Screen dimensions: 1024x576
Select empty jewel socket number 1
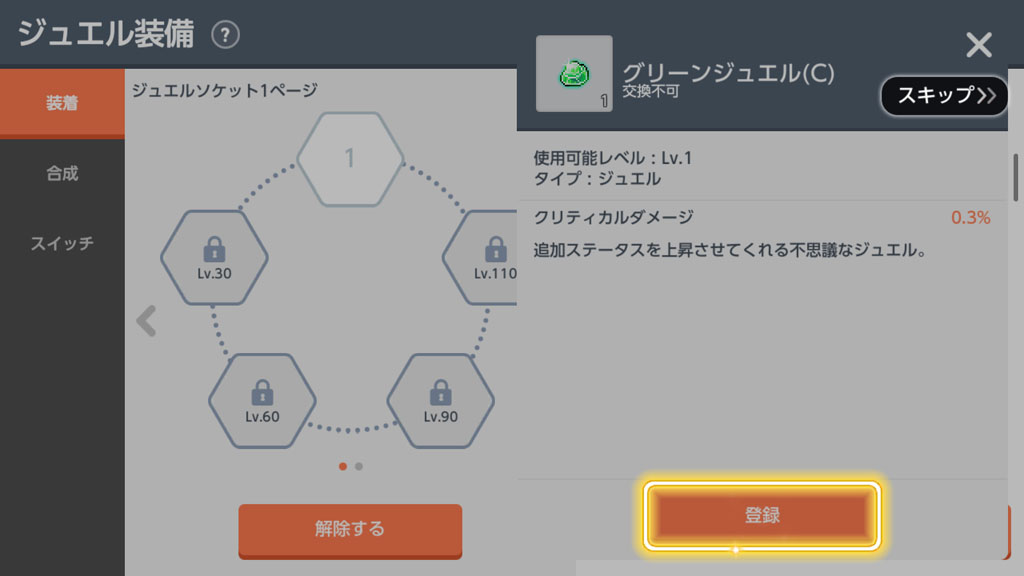(351, 159)
